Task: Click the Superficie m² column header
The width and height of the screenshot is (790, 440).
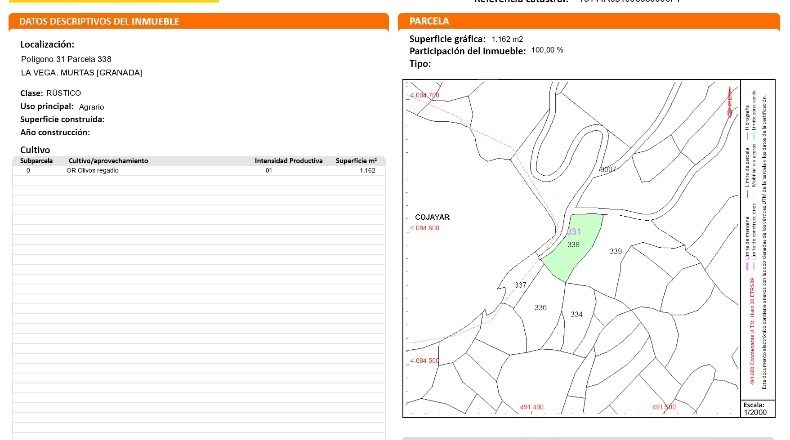Action: [356, 161]
